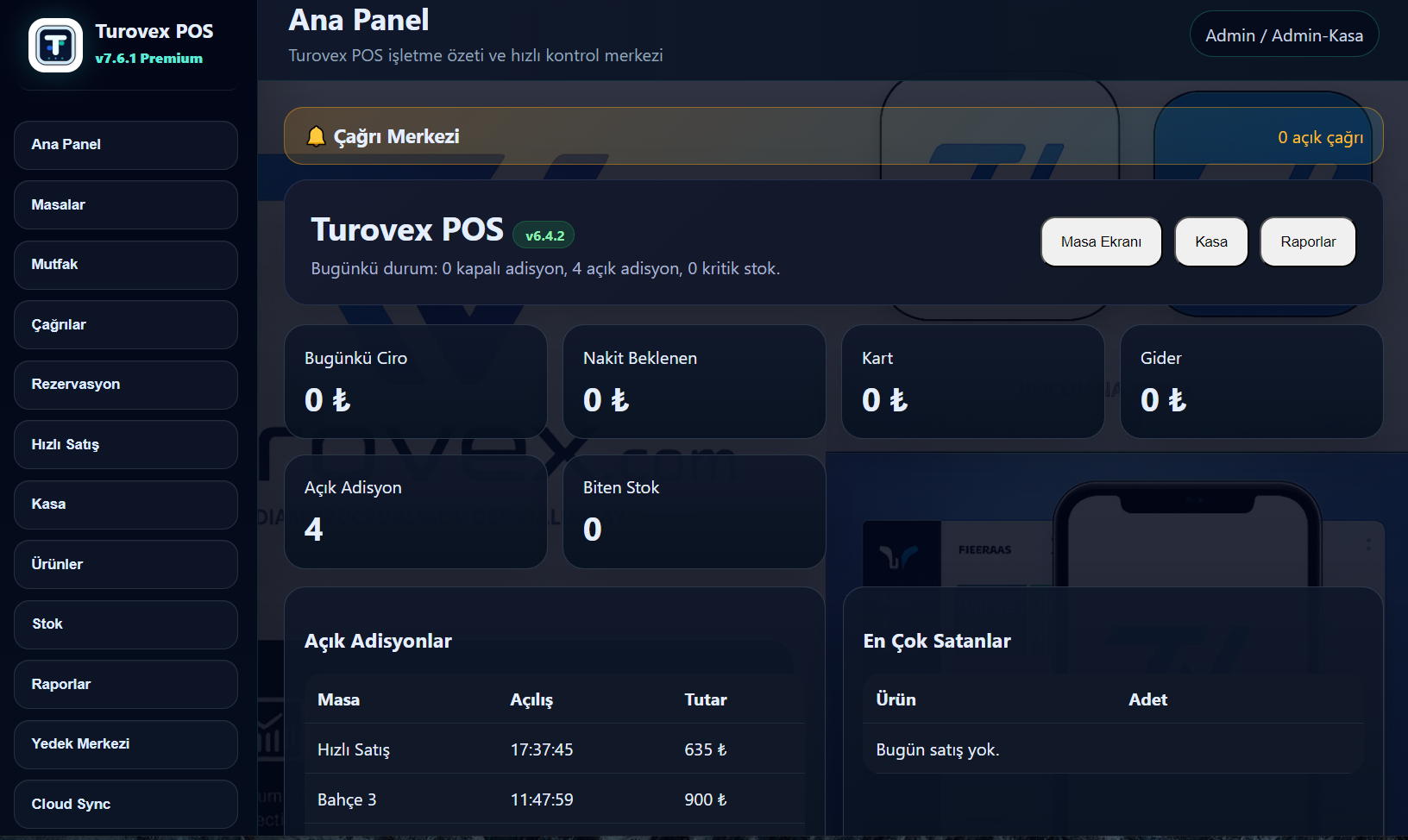This screenshot has height=840, width=1408.
Task: Open Ürünler from the sidebar
Action: (x=126, y=564)
